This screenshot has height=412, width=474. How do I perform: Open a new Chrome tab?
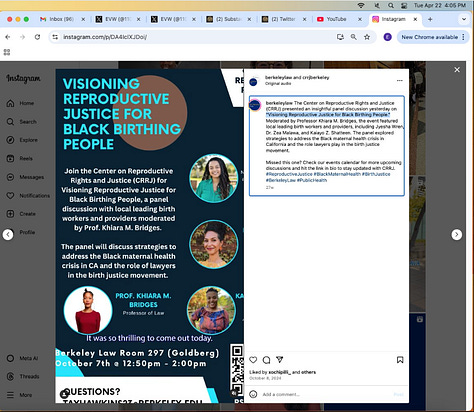click(430, 19)
